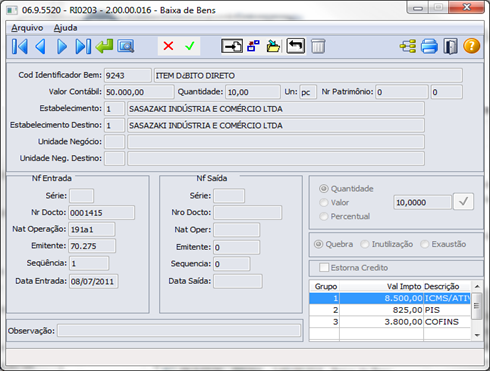Click the tax grid scrollbar thumb
Screen dimensions: 490x371
pyautogui.click(x=477, y=306)
